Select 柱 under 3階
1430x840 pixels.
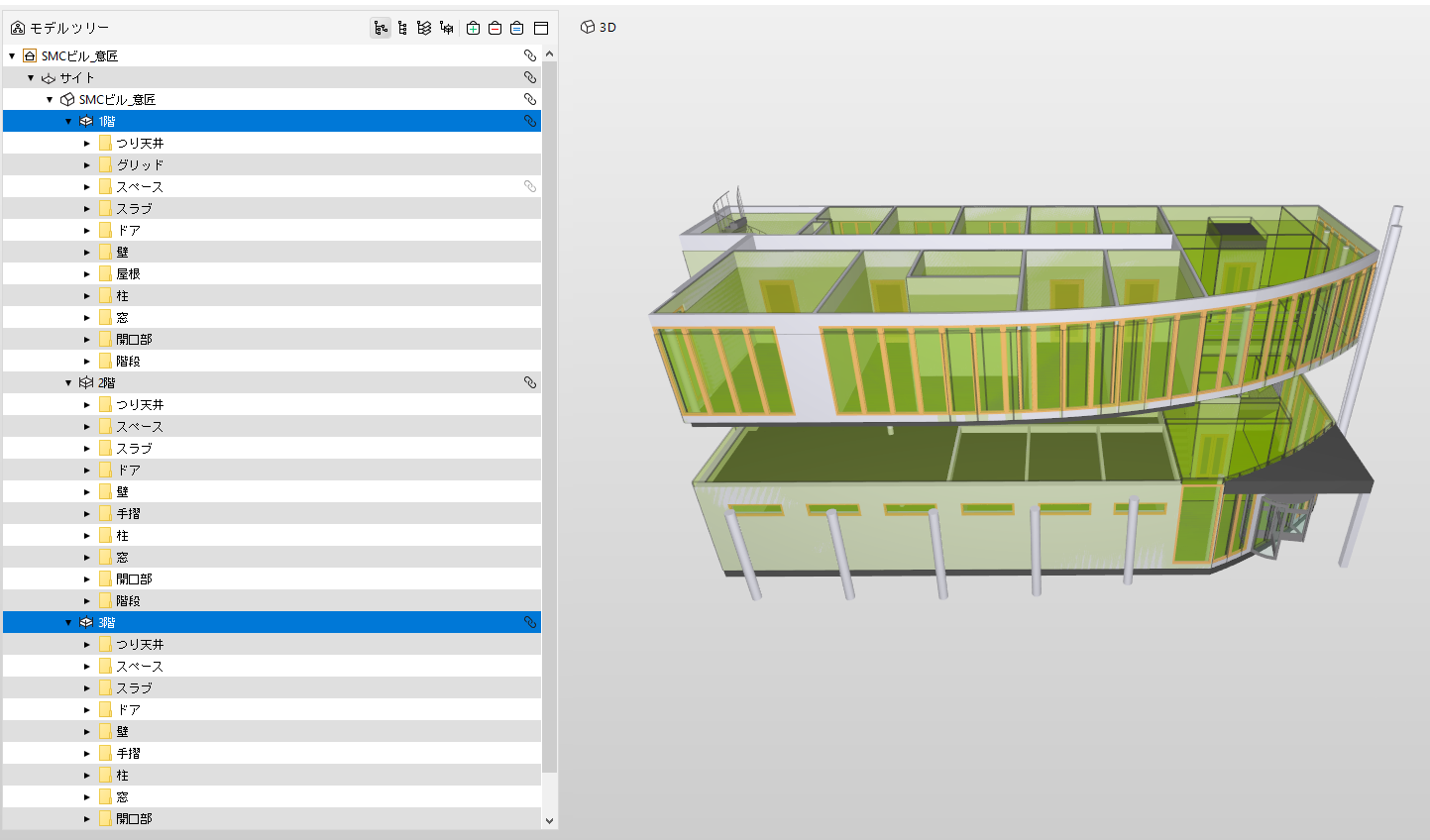pyautogui.click(x=272, y=775)
